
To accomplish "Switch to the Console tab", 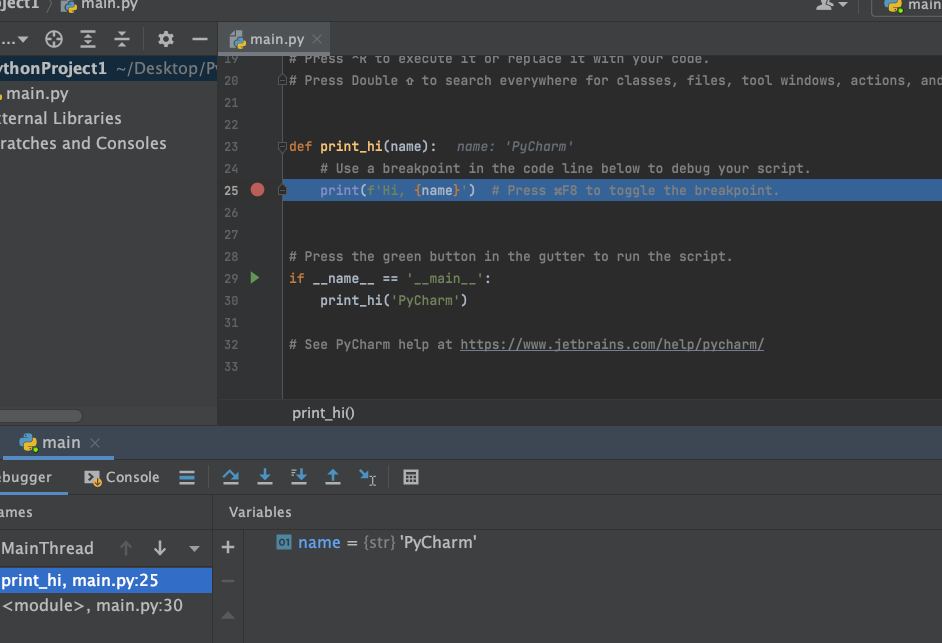I will (122, 477).
